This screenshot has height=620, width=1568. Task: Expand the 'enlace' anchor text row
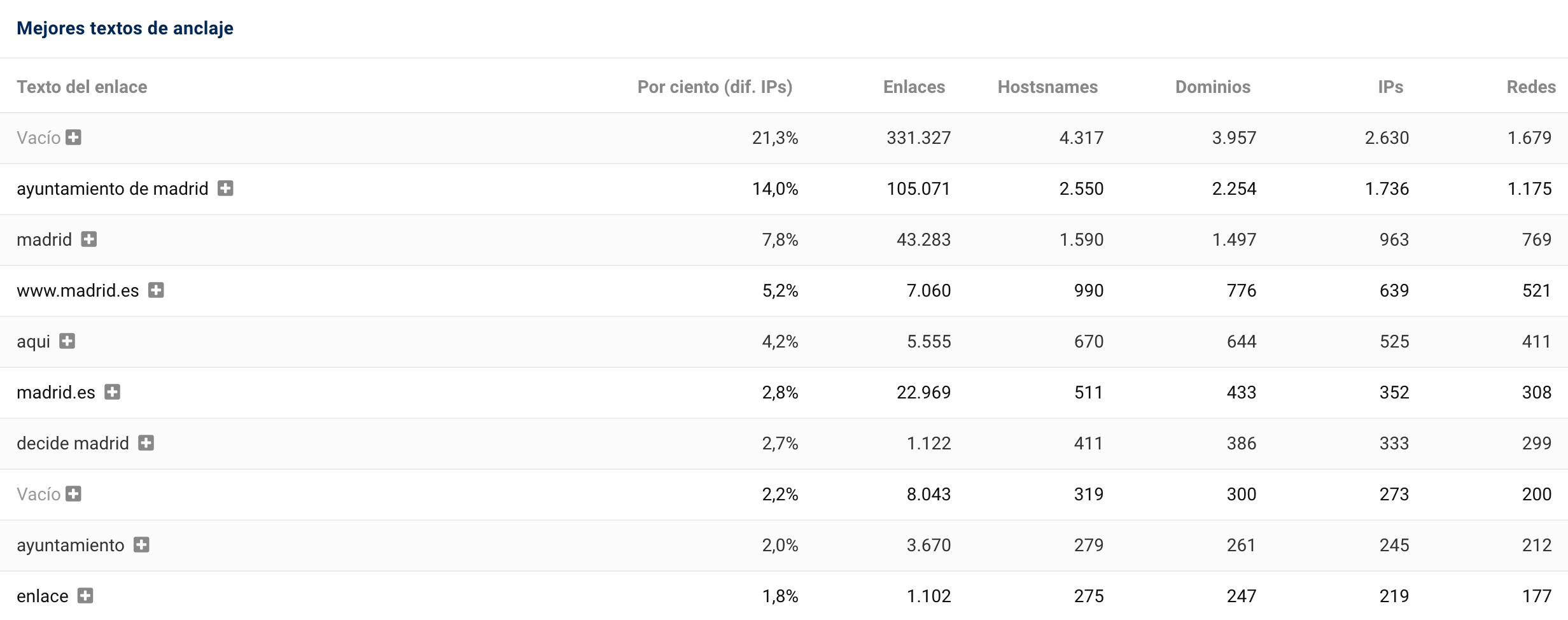(x=85, y=596)
